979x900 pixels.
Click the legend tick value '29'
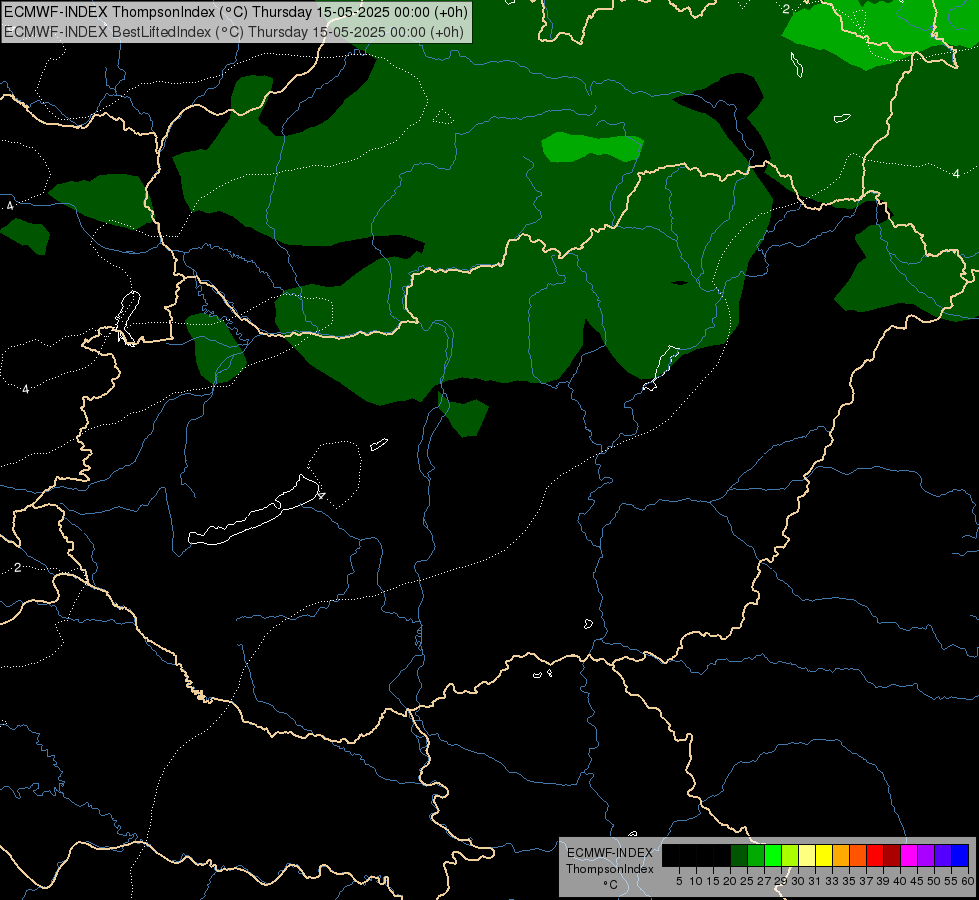coord(781,881)
